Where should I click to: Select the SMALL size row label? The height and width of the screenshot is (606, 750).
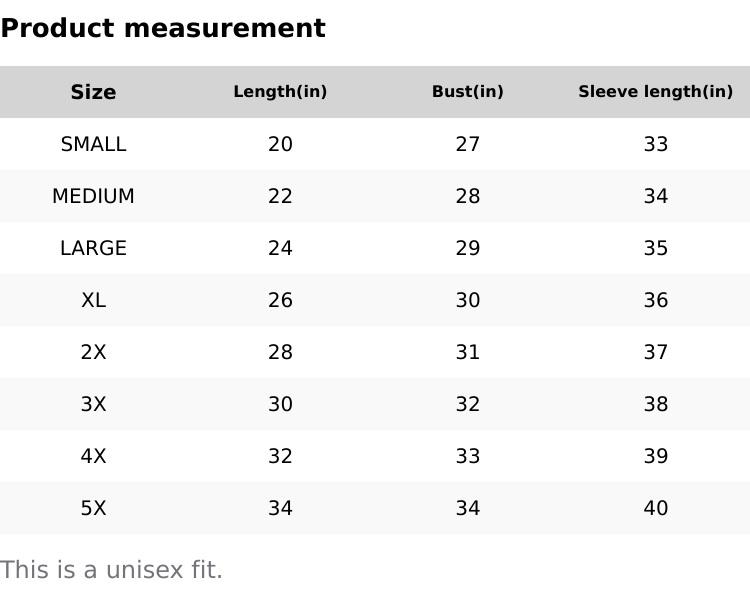93,144
